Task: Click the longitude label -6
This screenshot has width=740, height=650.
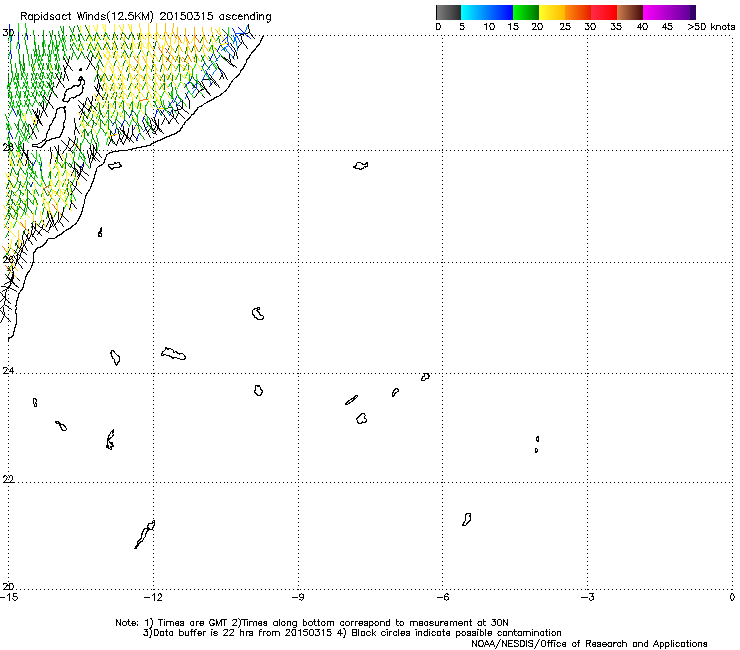Action: click(442, 598)
